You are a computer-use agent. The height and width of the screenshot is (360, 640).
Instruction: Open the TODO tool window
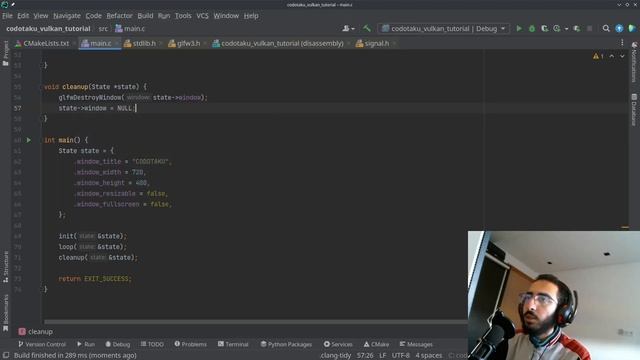pos(152,344)
